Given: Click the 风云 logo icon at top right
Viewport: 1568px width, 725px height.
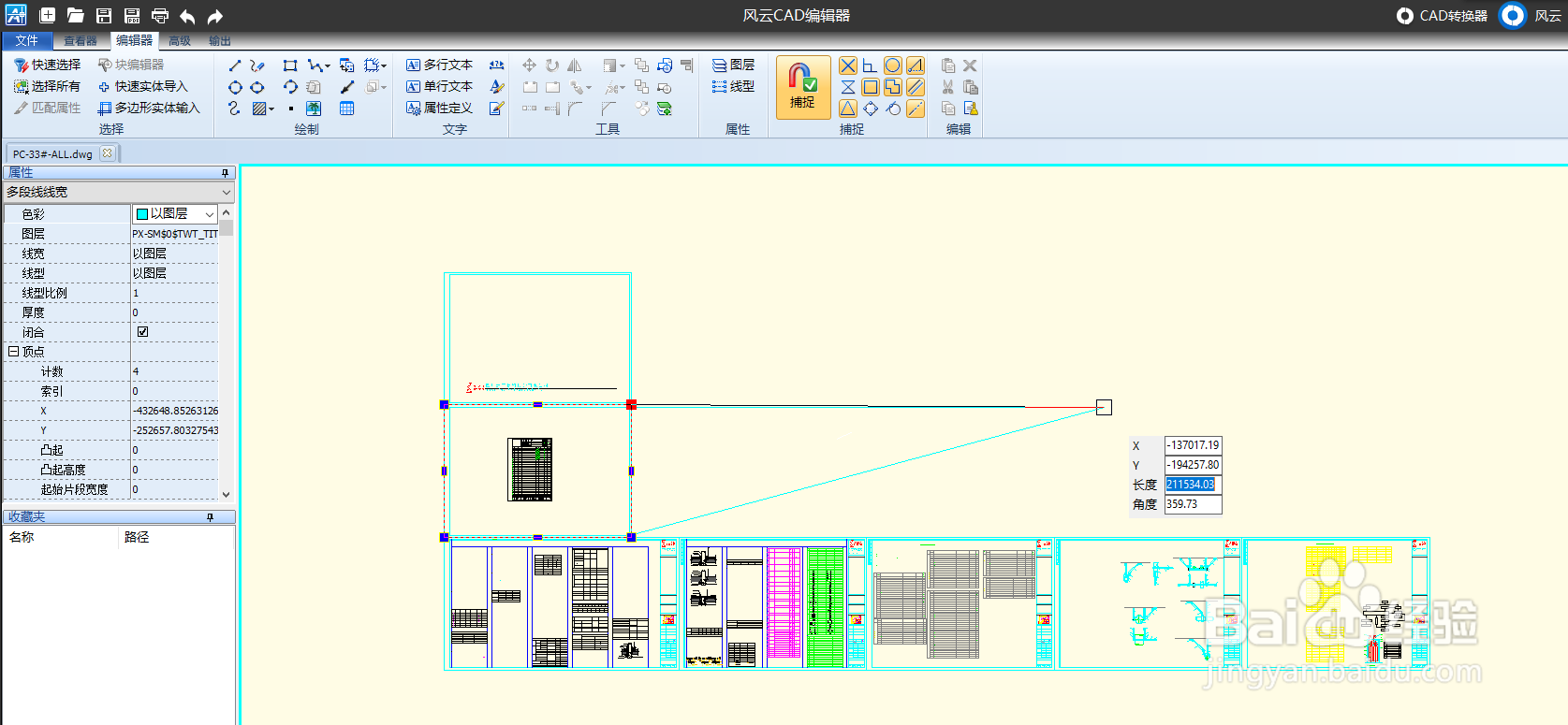Looking at the screenshot, I should (1513, 15).
